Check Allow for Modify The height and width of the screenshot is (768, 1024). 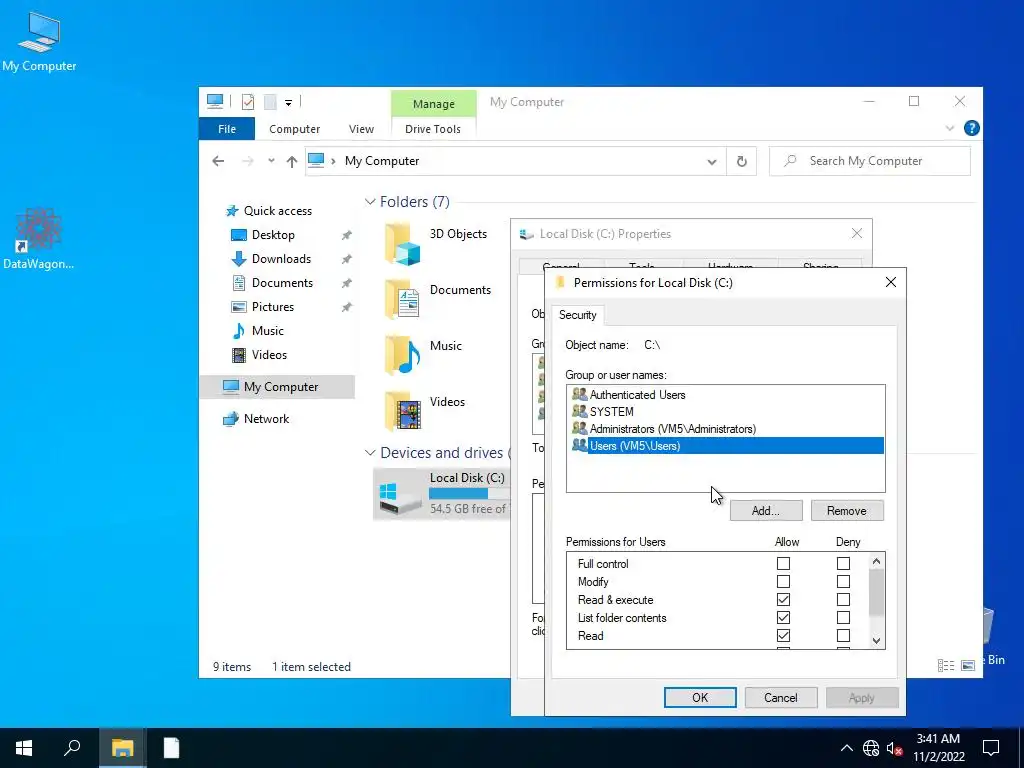point(783,581)
